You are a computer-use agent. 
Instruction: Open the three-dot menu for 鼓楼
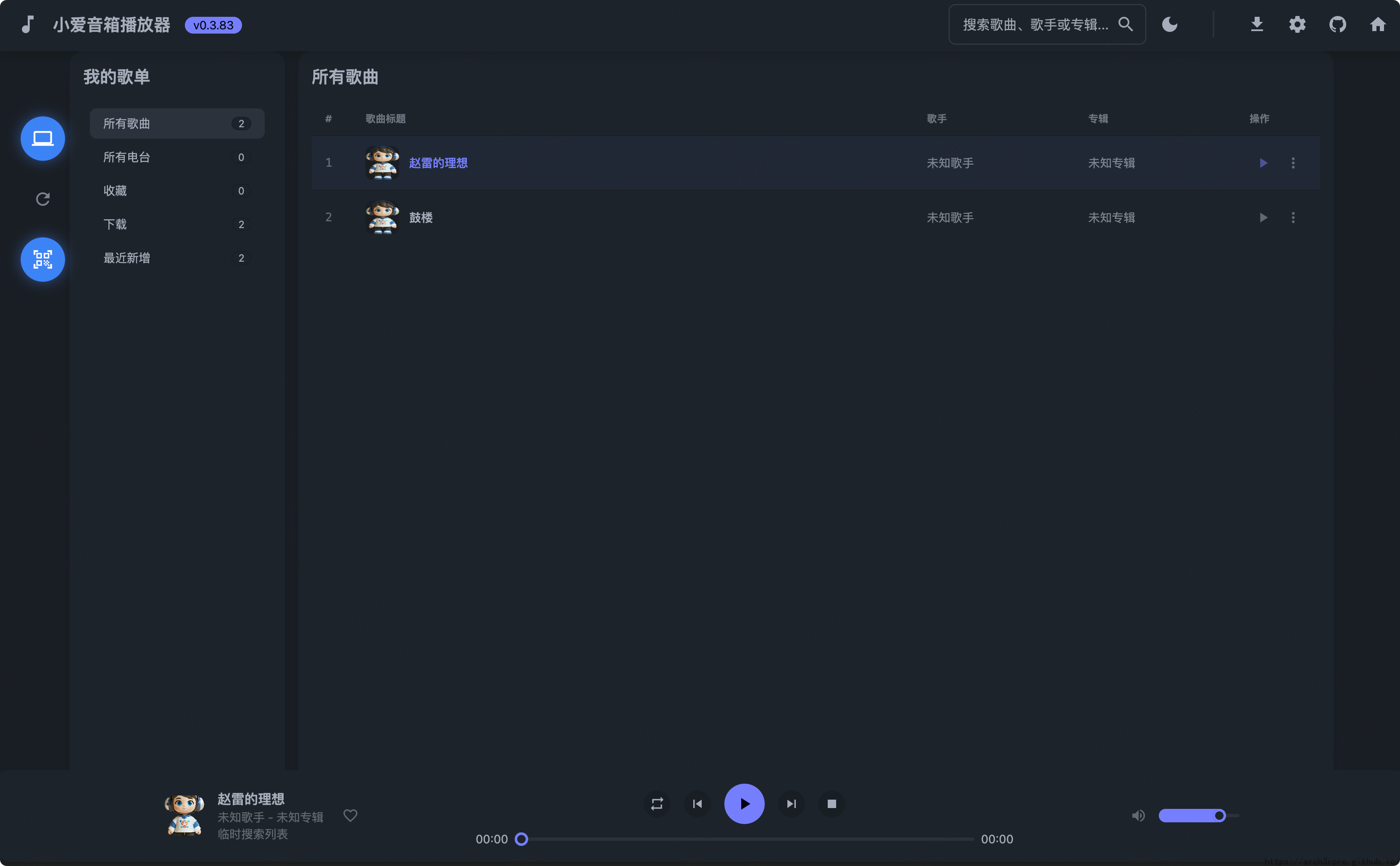pyautogui.click(x=1292, y=217)
